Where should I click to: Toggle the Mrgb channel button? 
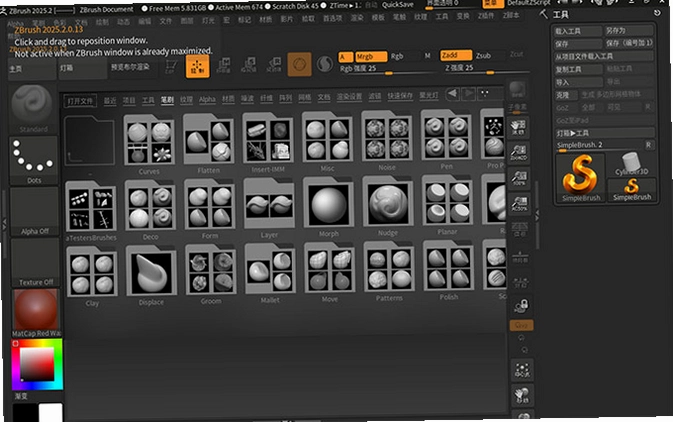371,57
